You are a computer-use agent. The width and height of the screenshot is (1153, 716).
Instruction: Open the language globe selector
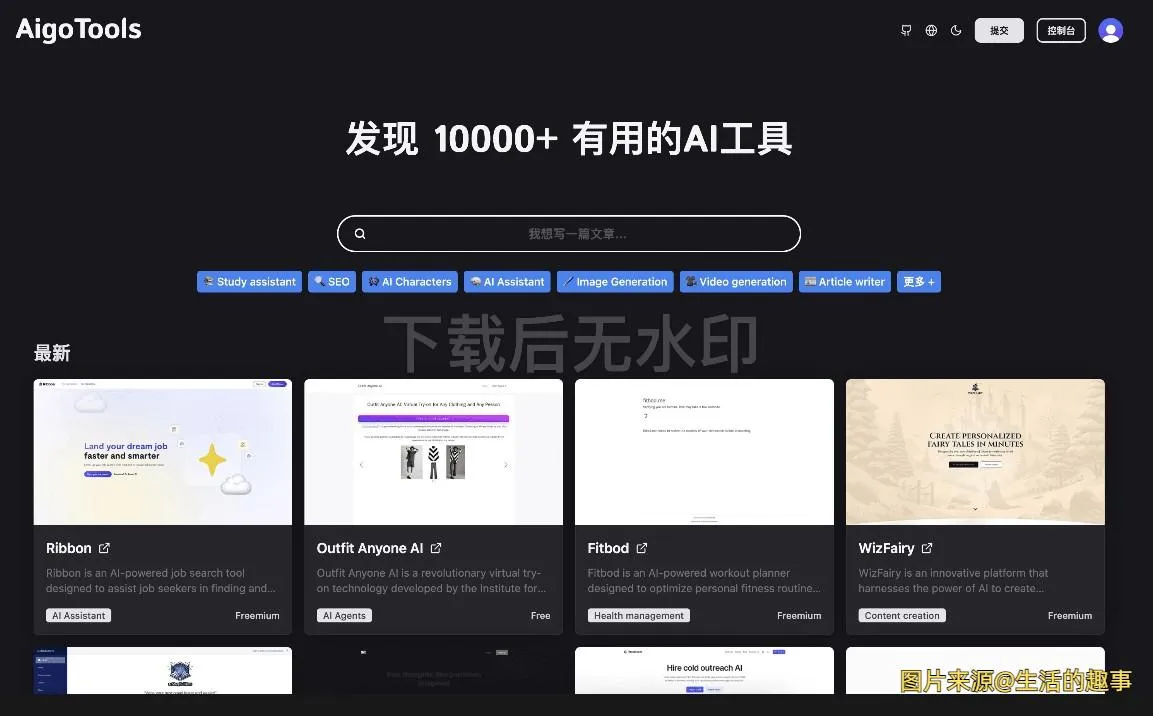pyautogui.click(x=930, y=30)
